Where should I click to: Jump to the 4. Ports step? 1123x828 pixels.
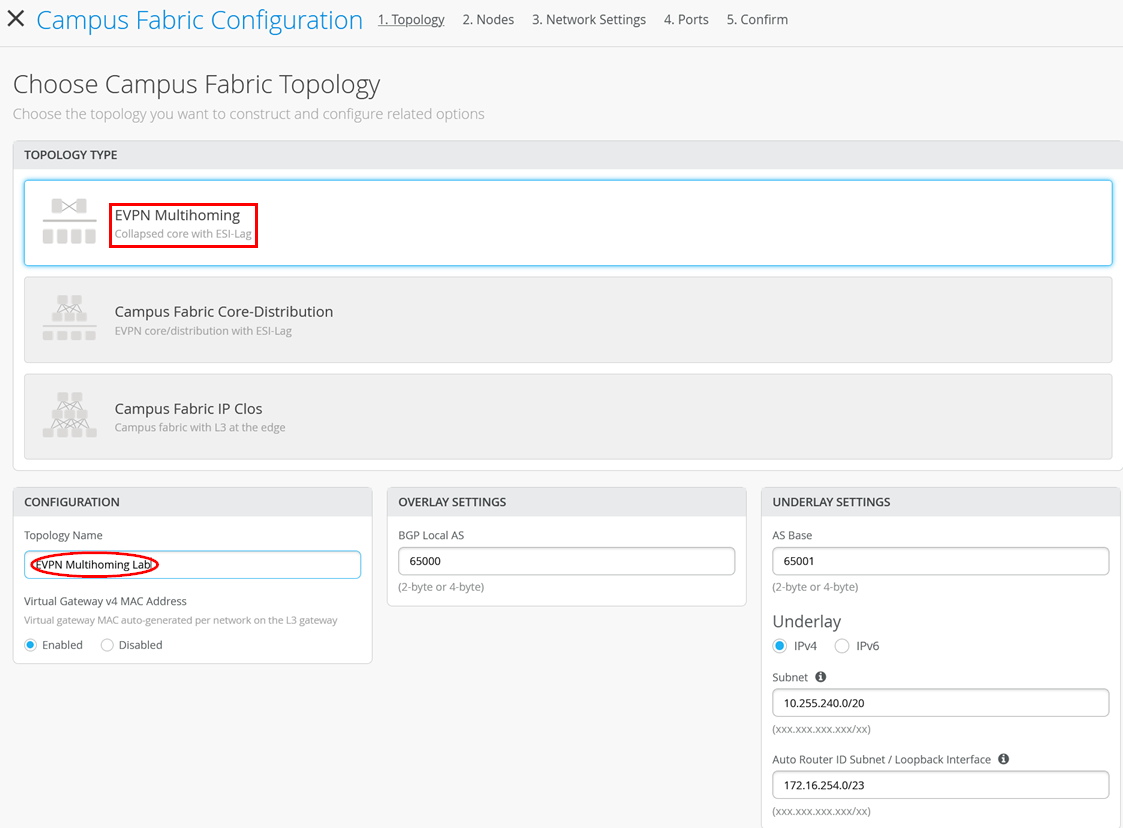point(686,19)
